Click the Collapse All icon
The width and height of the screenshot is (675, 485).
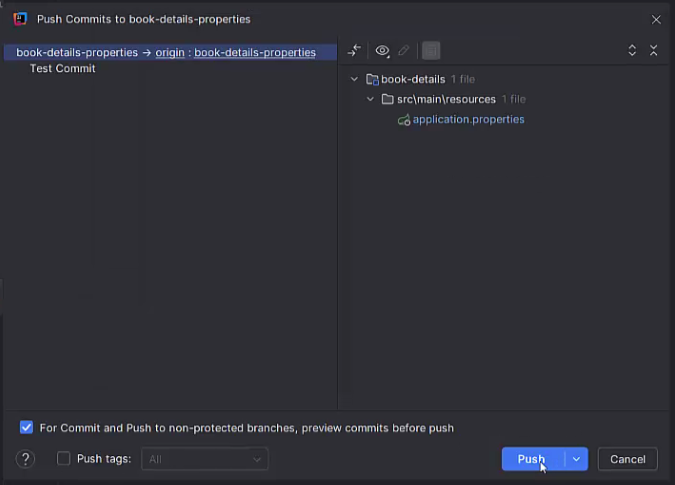(x=653, y=50)
